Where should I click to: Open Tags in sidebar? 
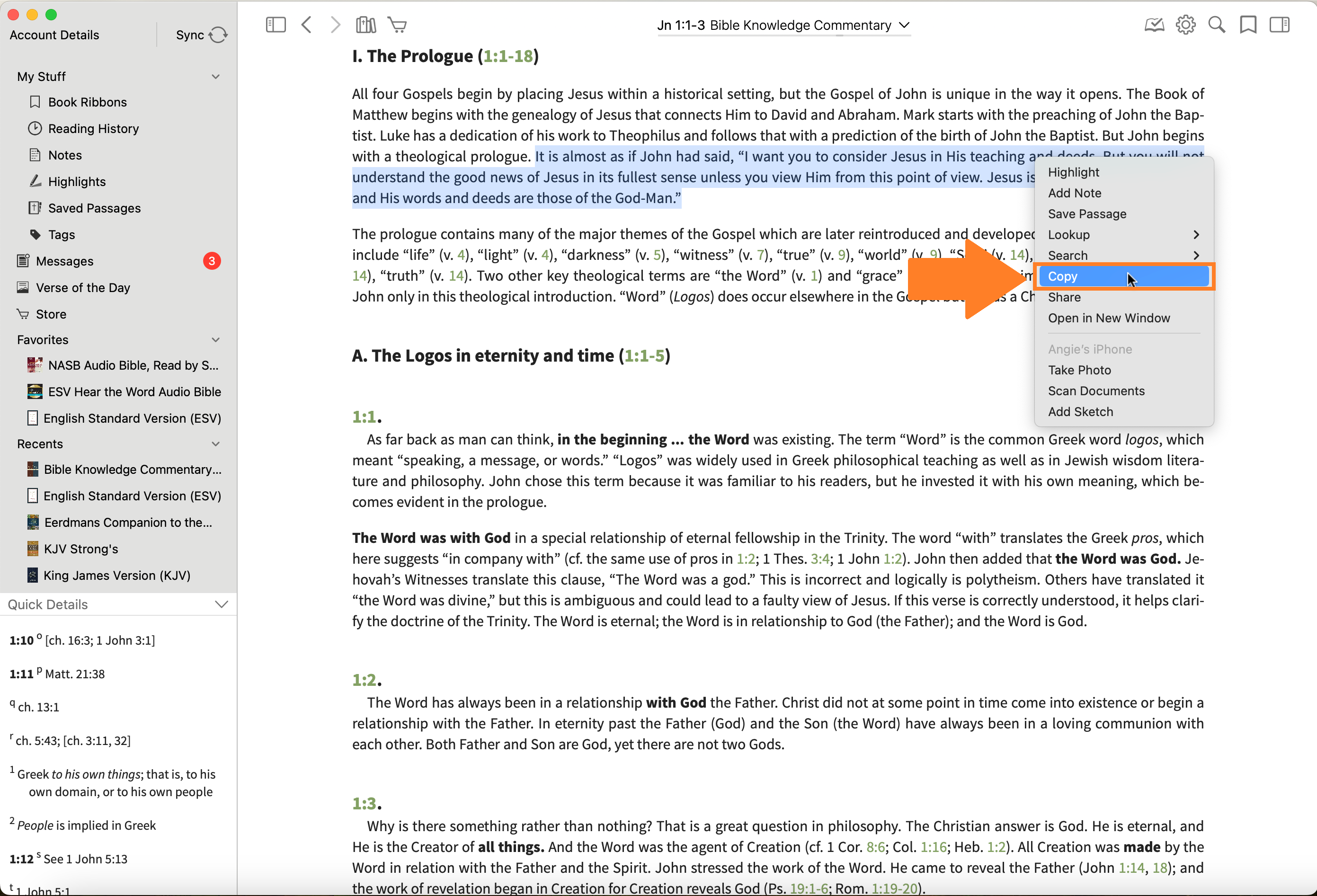(x=61, y=235)
